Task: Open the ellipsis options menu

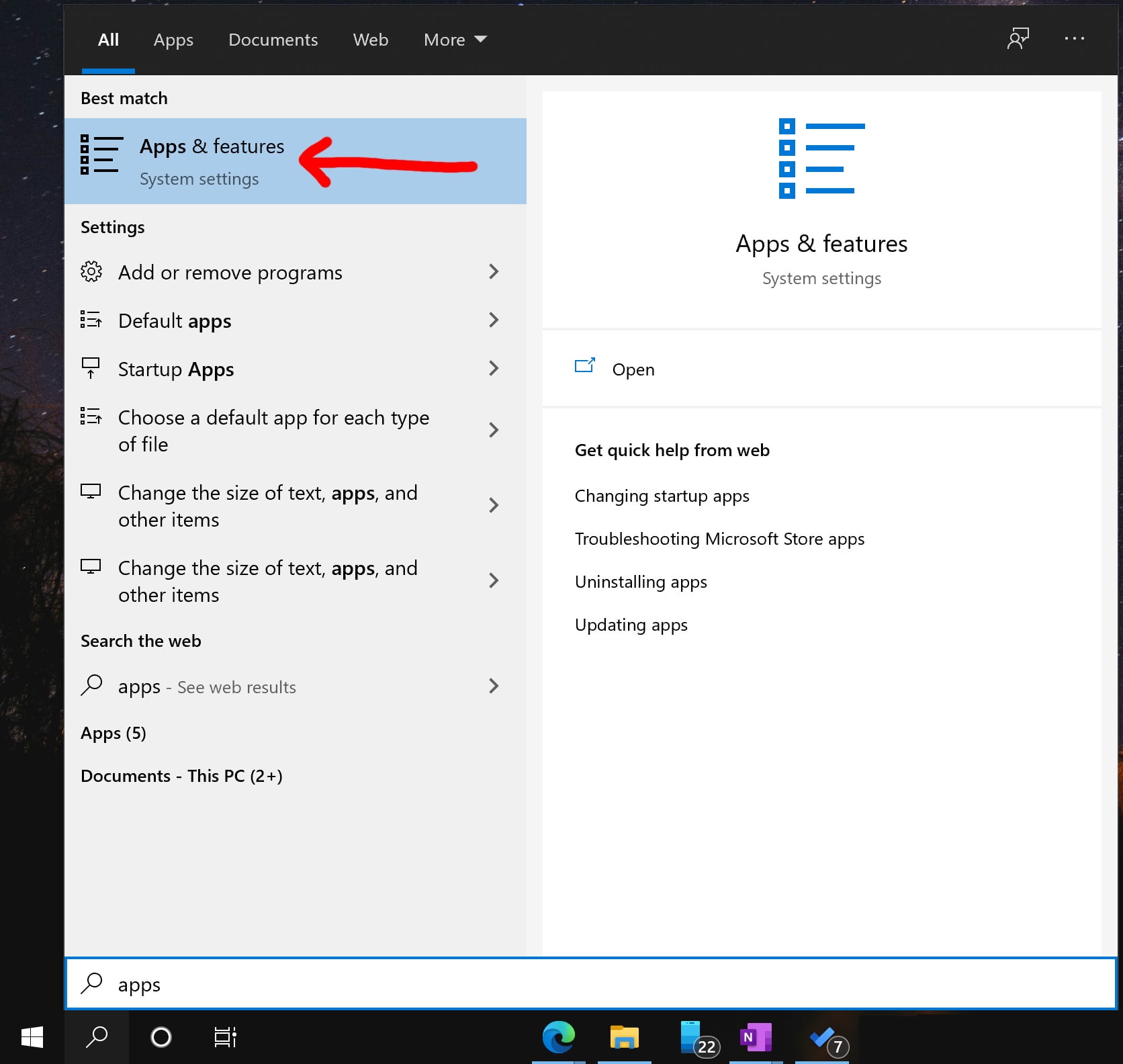Action: coord(1075,38)
